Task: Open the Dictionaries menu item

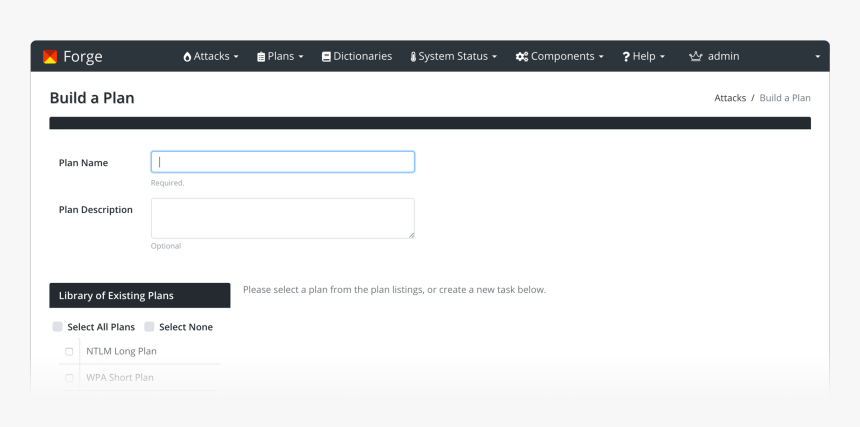Action: (x=357, y=56)
